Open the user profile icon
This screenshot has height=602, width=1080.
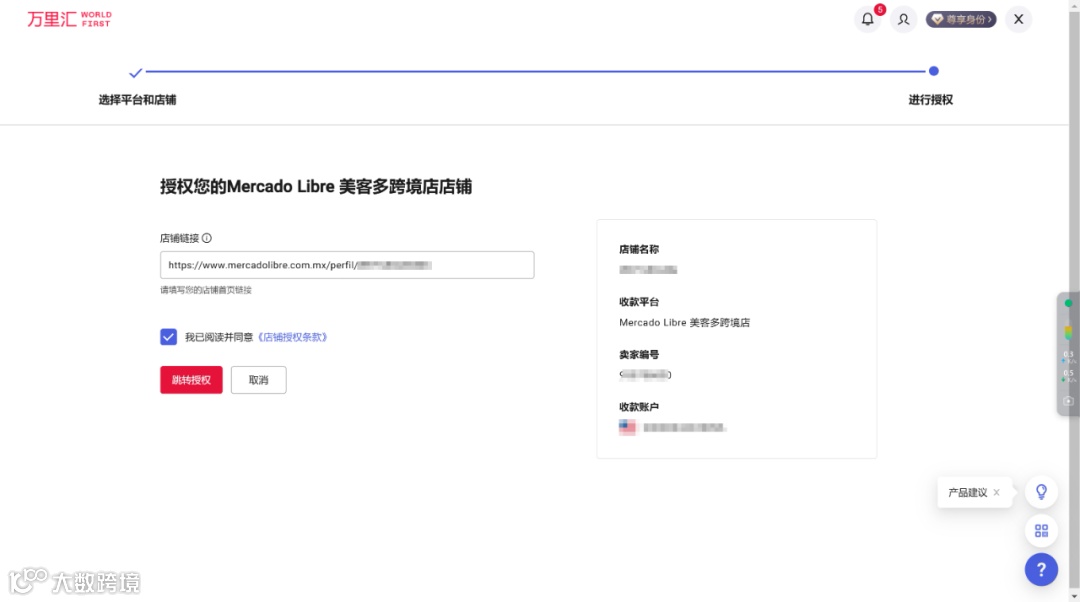point(903,19)
